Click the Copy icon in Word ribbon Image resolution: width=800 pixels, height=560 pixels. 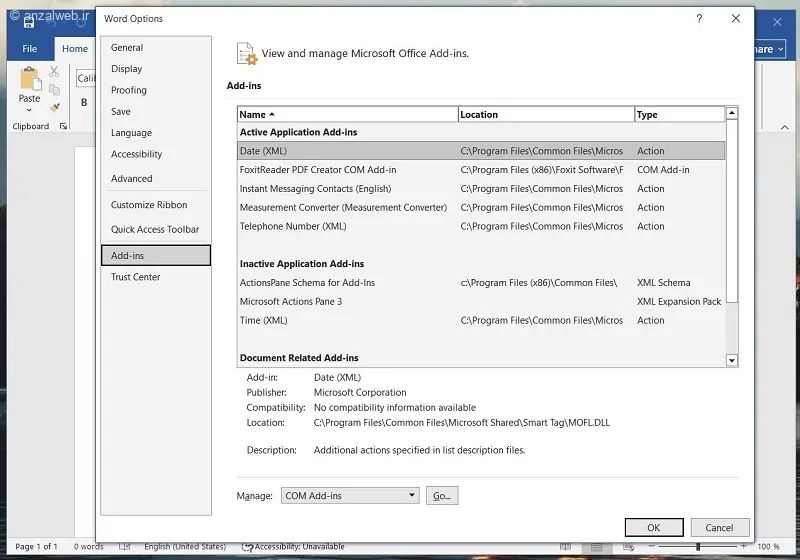54,90
